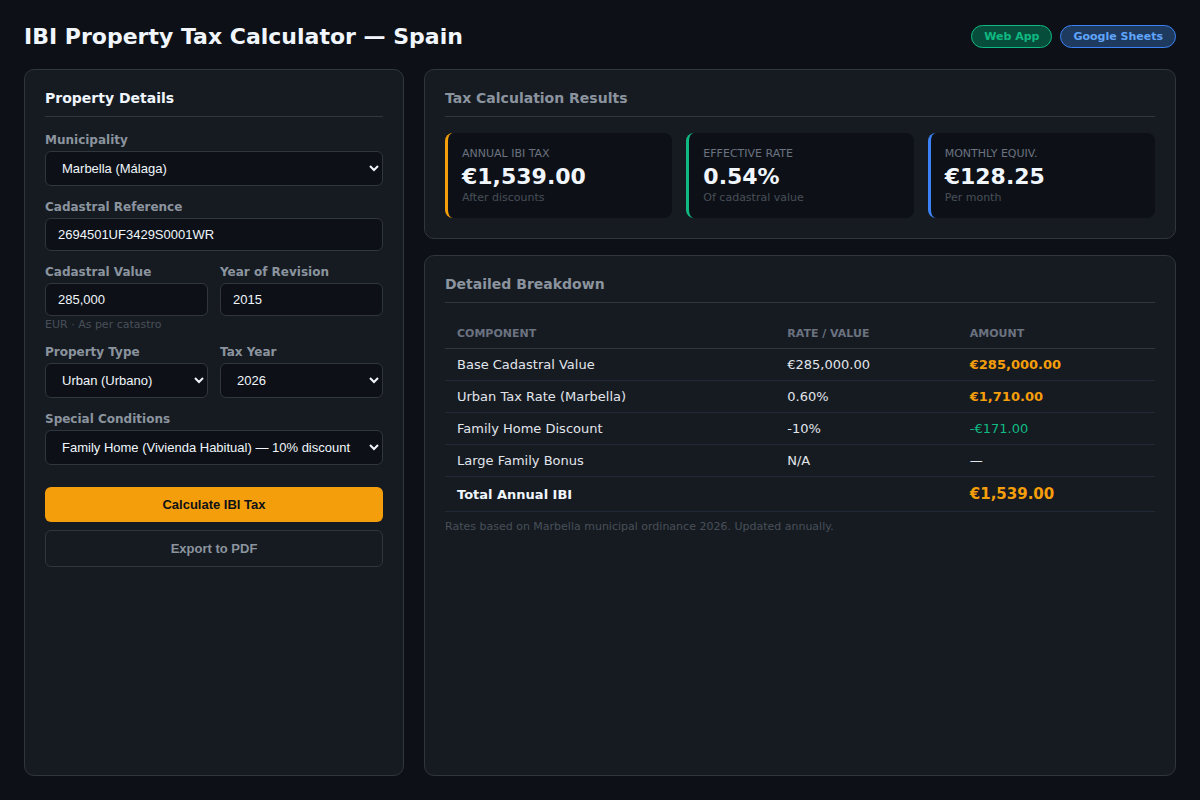Click the Tax Calculation Results heading
This screenshot has width=1200, height=800.
click(536, 98)
